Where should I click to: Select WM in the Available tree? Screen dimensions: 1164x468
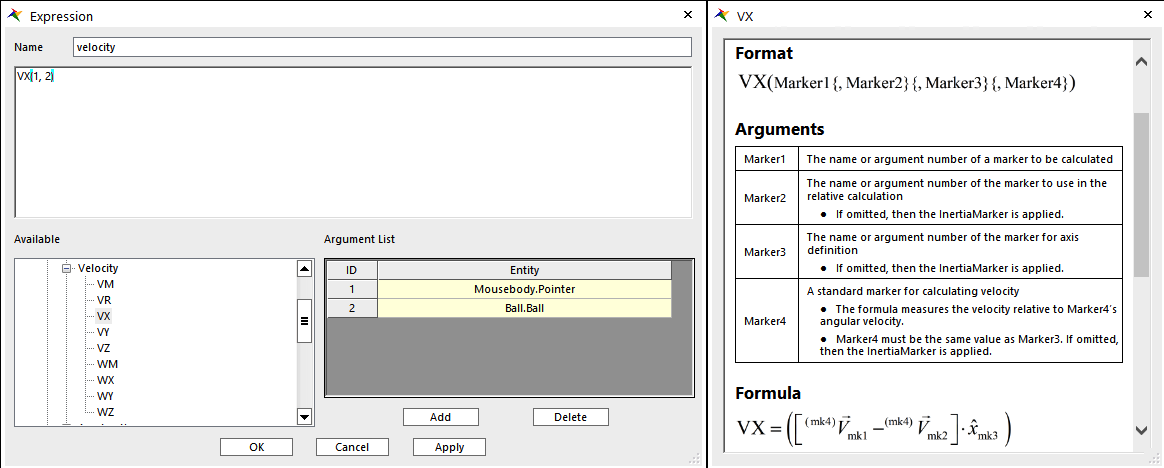tap(107, 364)
